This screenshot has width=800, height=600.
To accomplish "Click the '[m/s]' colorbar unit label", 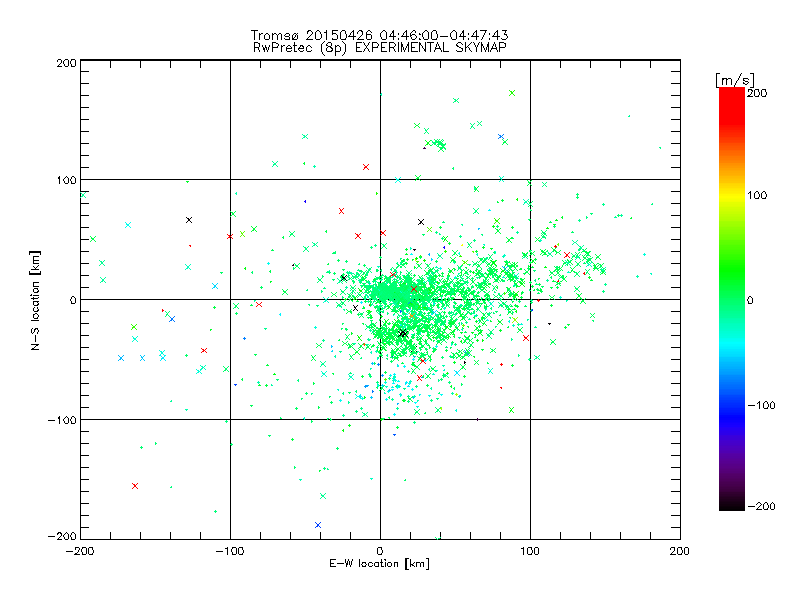I will coord(735,80).
